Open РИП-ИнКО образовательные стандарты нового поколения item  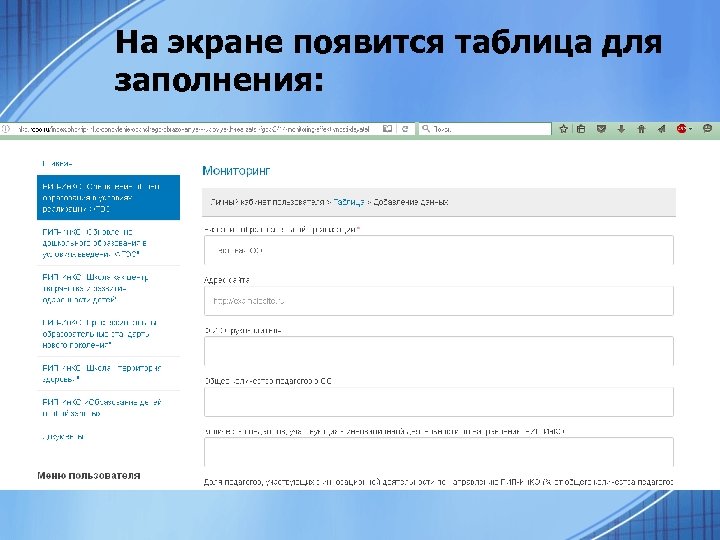108,334
